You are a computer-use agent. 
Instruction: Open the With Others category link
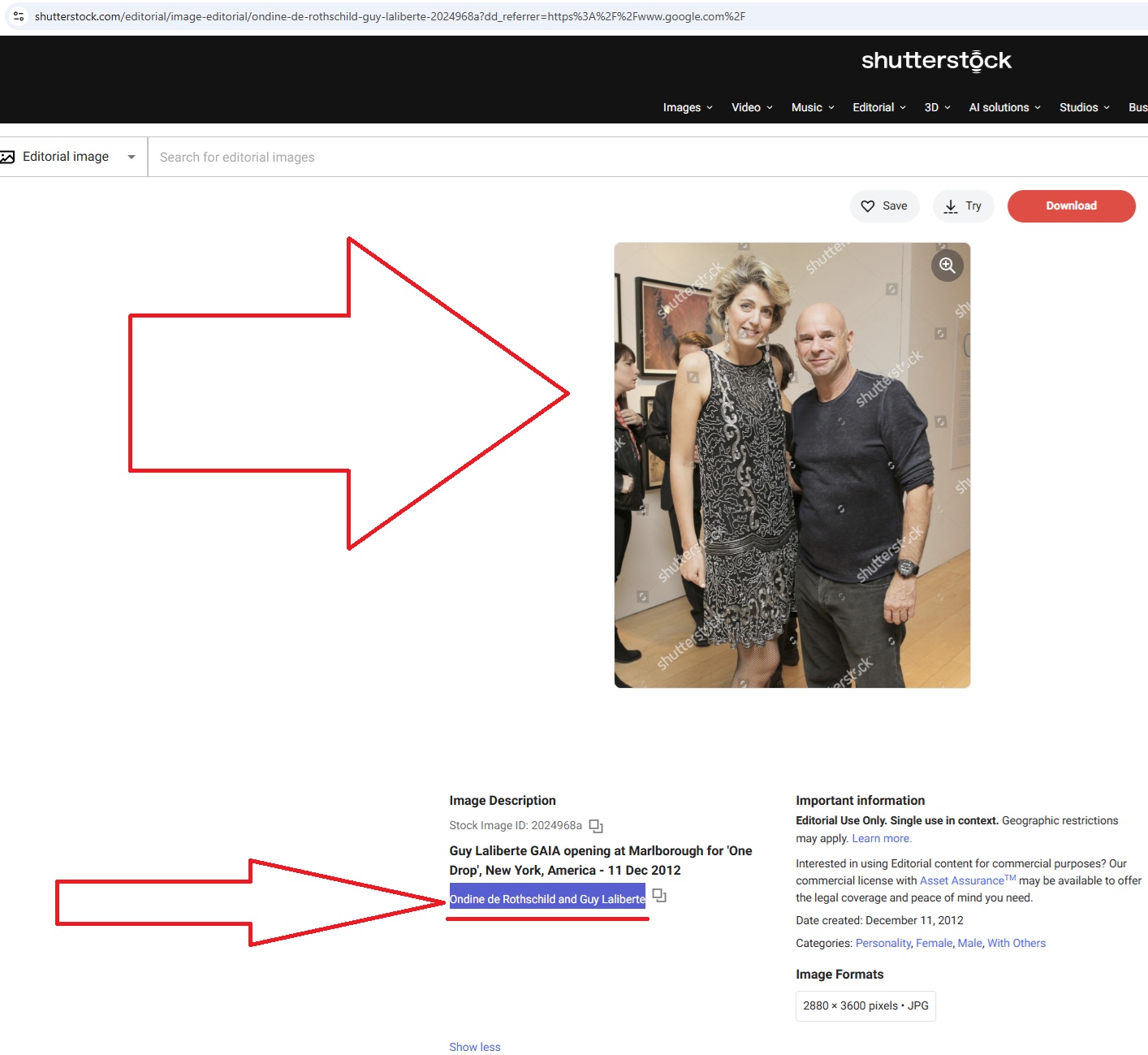1016,943
